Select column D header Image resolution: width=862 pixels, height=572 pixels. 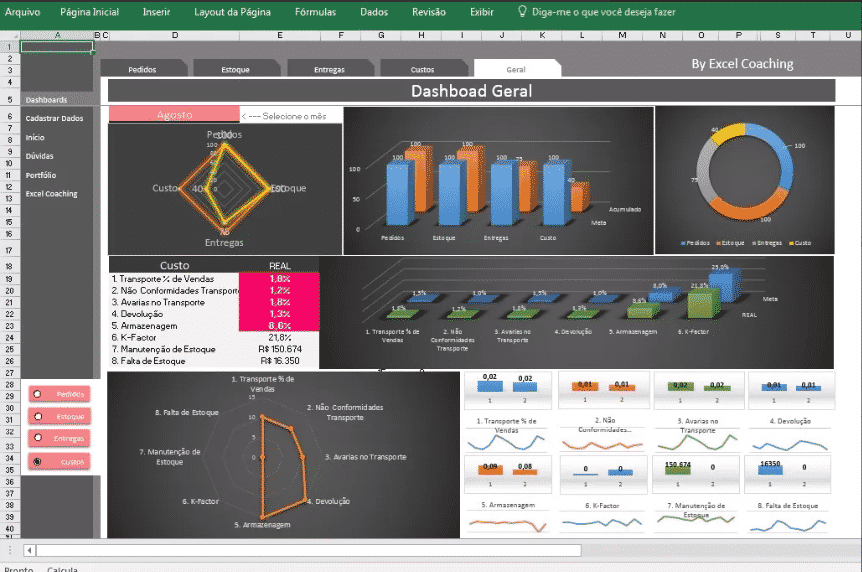tap(174, 35)
